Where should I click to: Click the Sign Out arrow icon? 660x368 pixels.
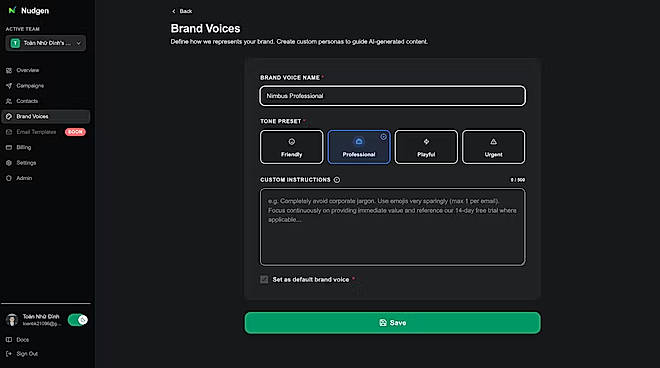coord(9,354)
